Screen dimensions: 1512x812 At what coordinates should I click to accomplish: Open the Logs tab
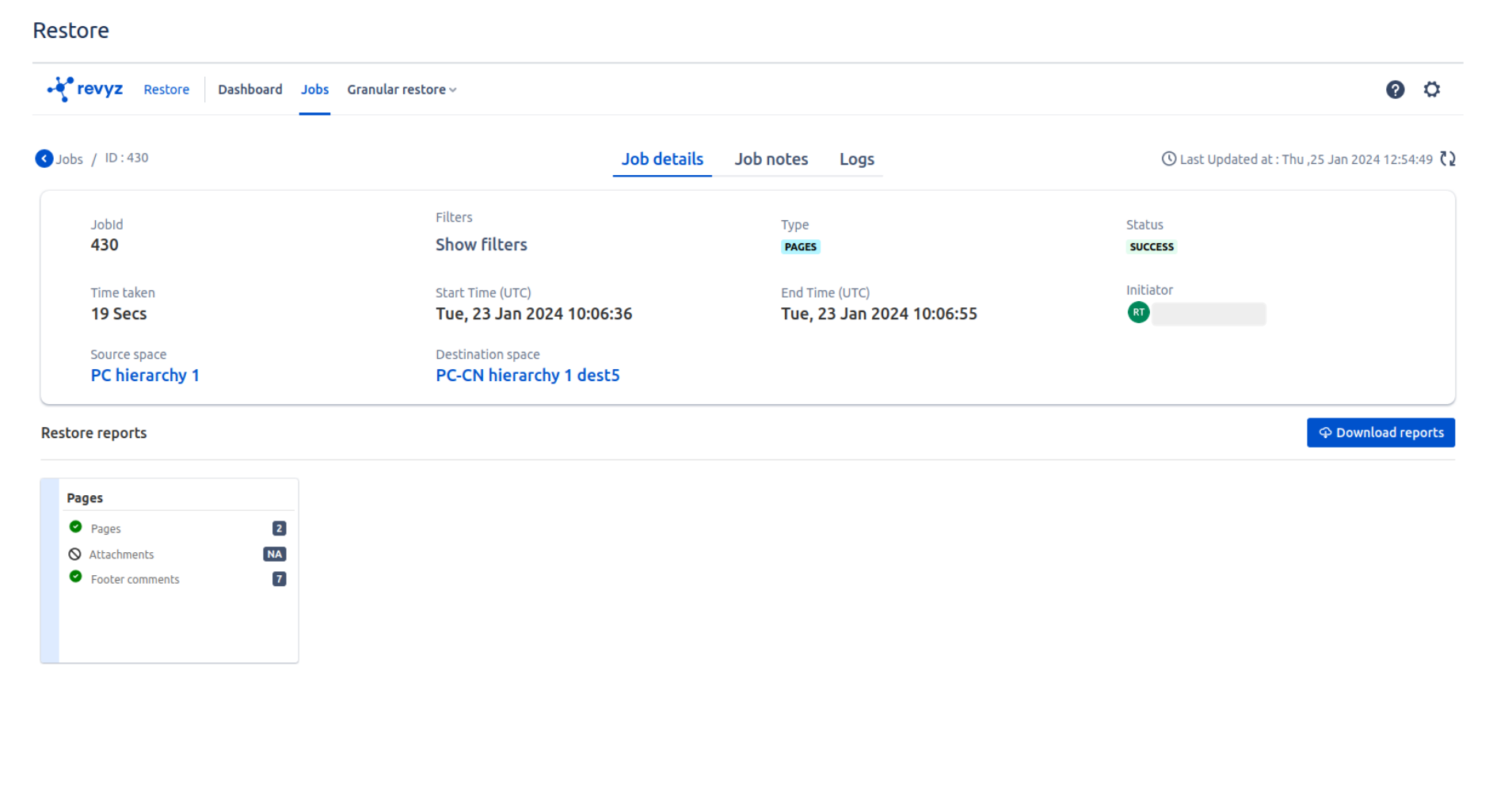856,159
